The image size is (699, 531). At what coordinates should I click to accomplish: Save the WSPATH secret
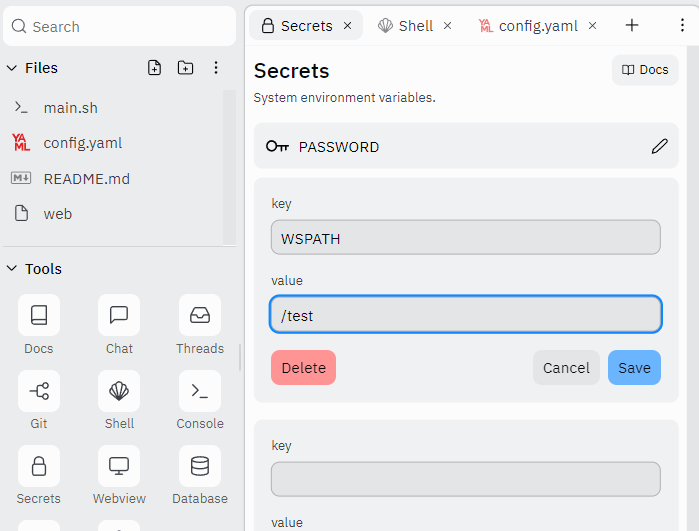[634, 367]
